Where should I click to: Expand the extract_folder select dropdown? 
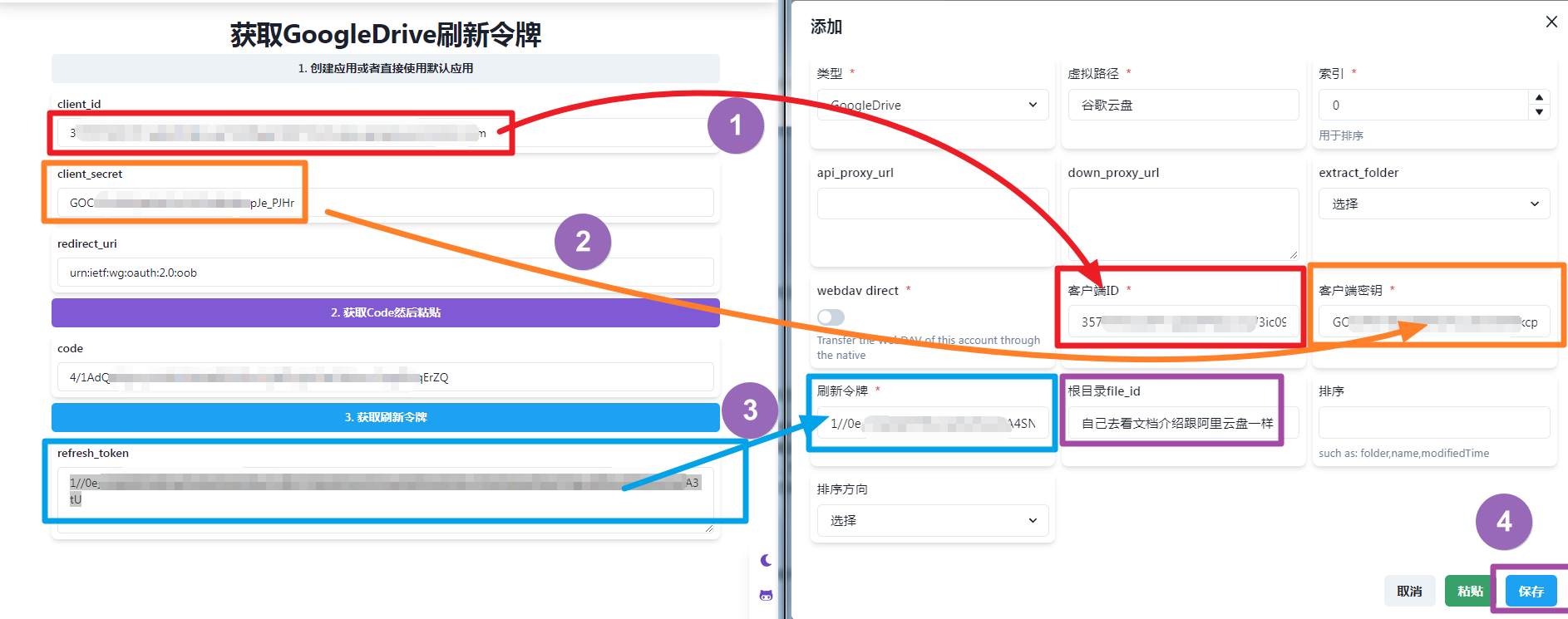tap(1433, 204)
